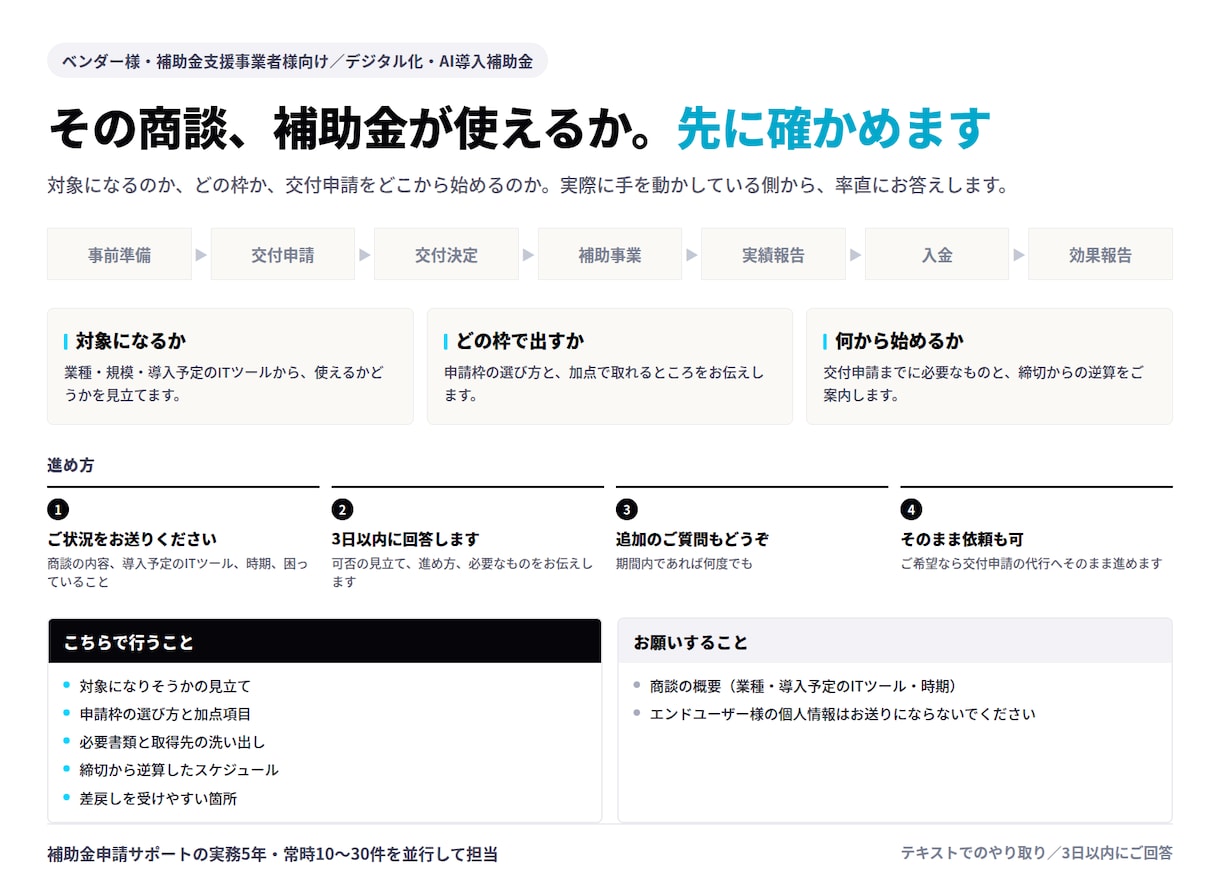Viewport: 1220px width, 882px height.
Task: Click the step 1 number circle
Action: 58,510
